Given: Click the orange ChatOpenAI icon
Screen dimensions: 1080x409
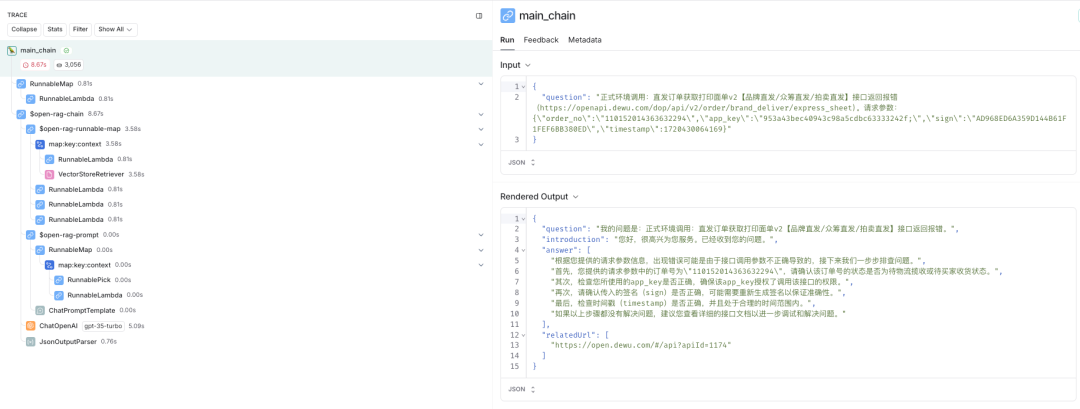Looking at the screenshot, I should pyautogui.click(x=30, y=326).
